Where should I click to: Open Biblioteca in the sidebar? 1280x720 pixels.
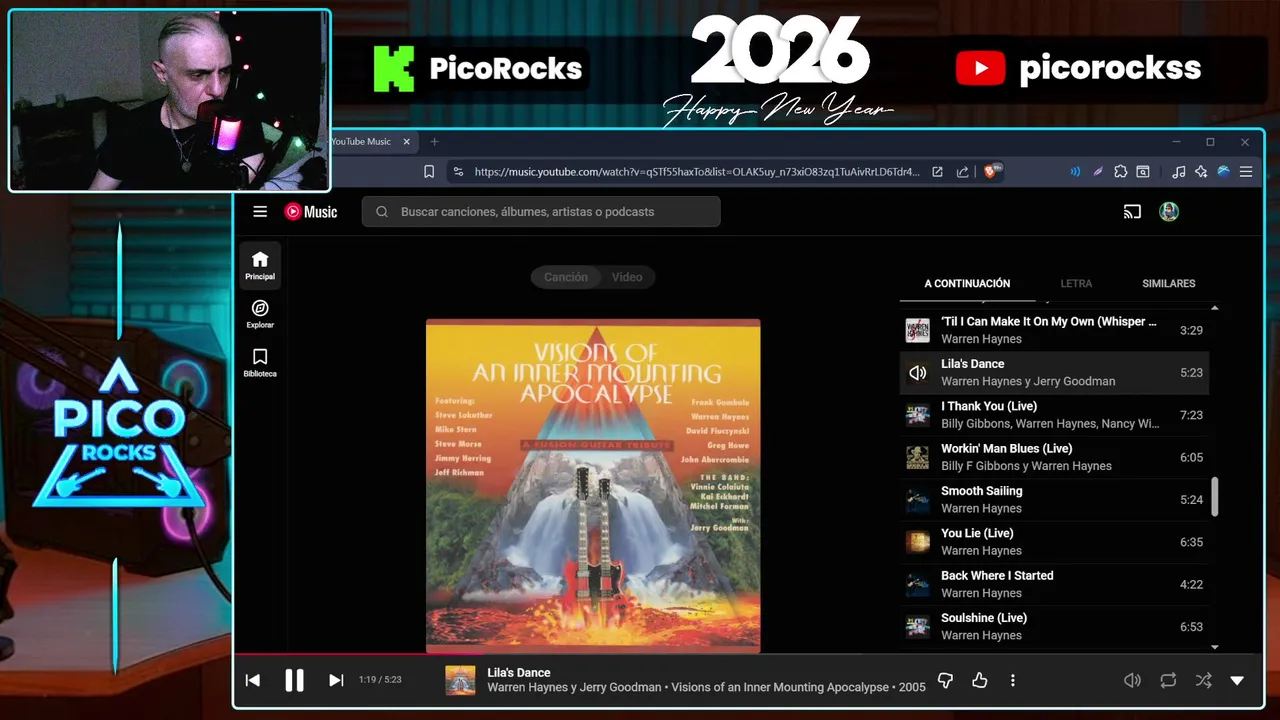tap(260, 362)
